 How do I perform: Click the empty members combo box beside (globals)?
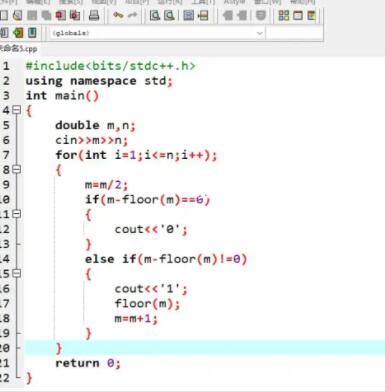point(295,33)
